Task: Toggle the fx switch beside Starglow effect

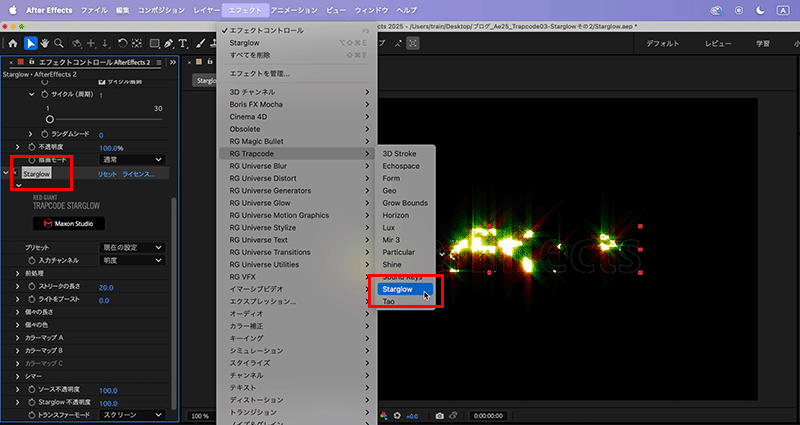Action: [15, 173]
